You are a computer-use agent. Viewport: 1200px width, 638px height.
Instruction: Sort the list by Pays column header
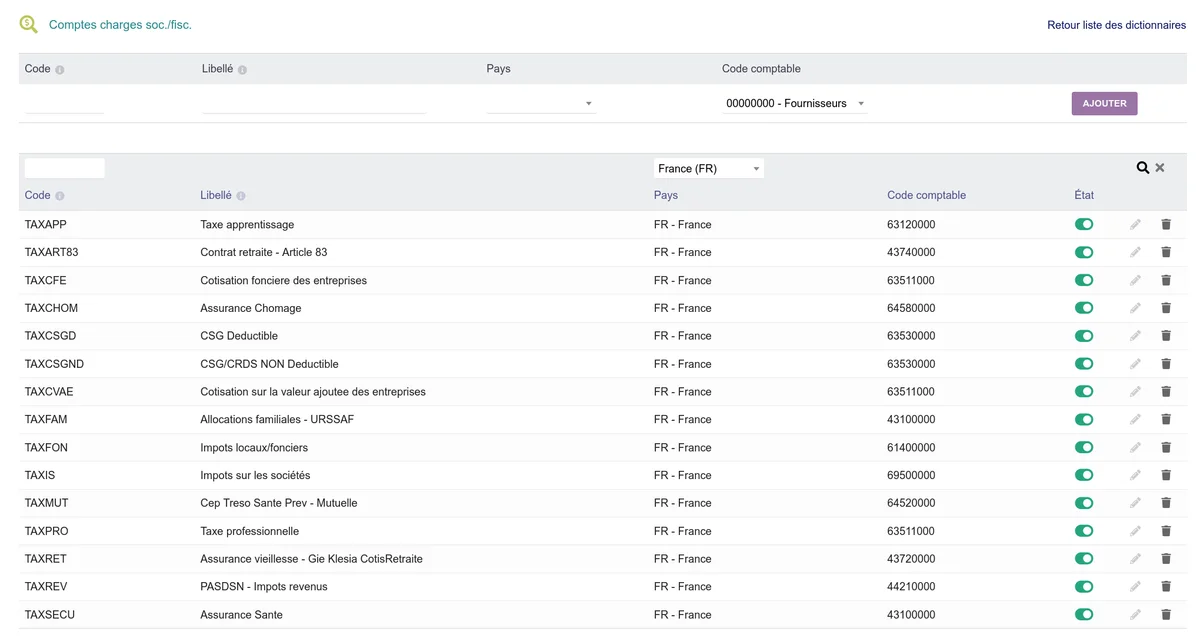pyautogui.click(x=666, y=196)
